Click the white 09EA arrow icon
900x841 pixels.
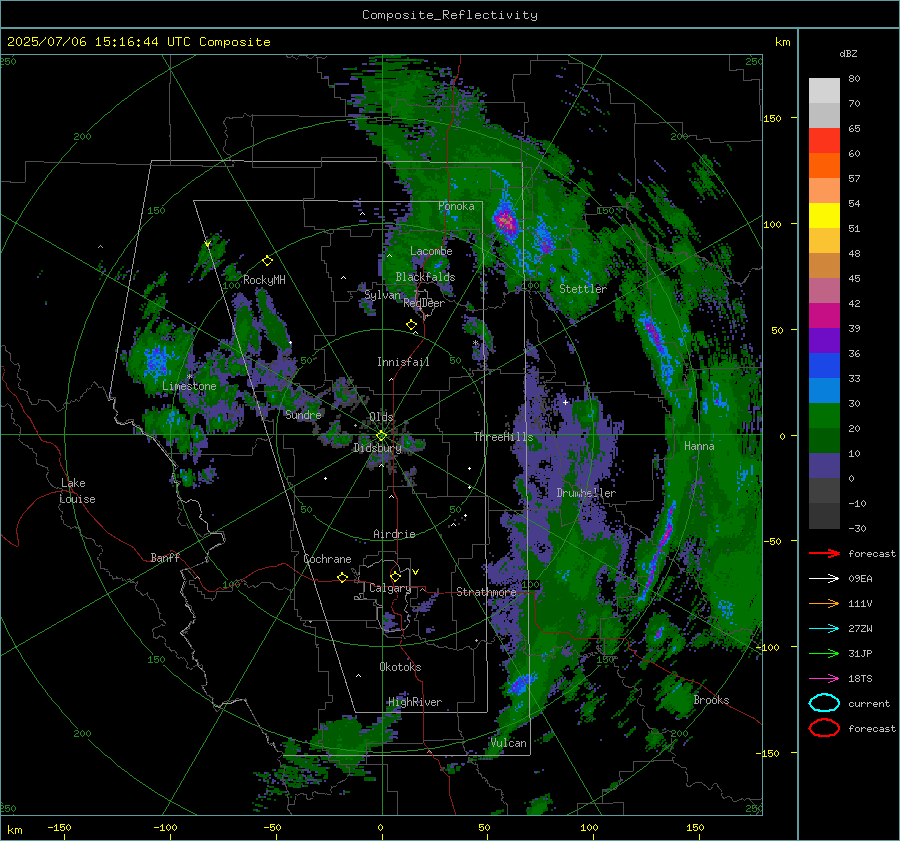[x=824, y=579]
